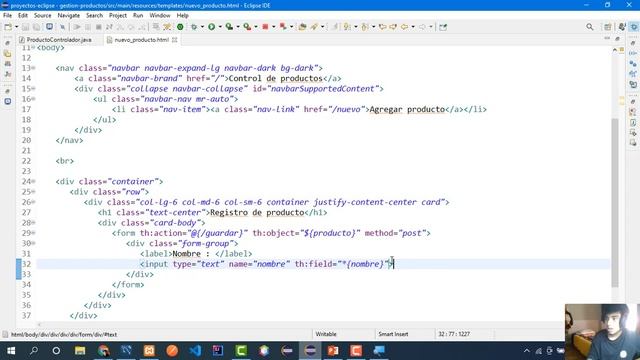This screenshot has height=360, width=640.
Task: Select the active Spring perspective icon
Action: pos(634,27)
